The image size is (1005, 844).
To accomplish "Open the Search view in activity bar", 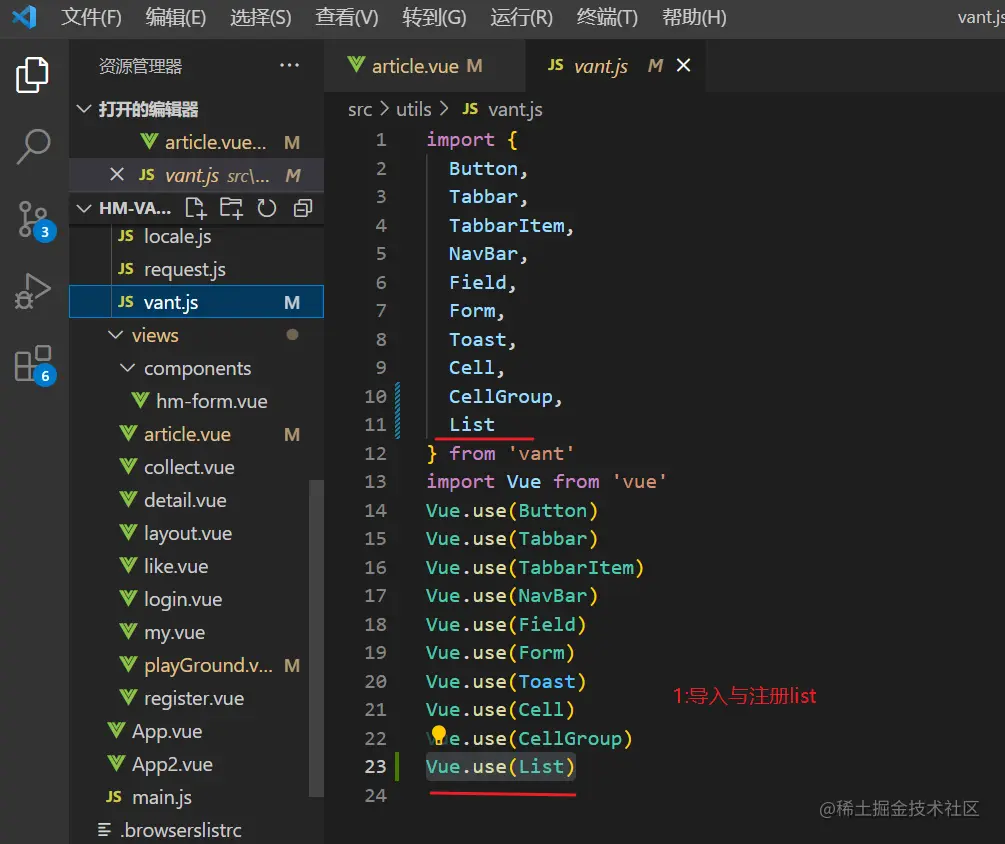I will (33, 147).
